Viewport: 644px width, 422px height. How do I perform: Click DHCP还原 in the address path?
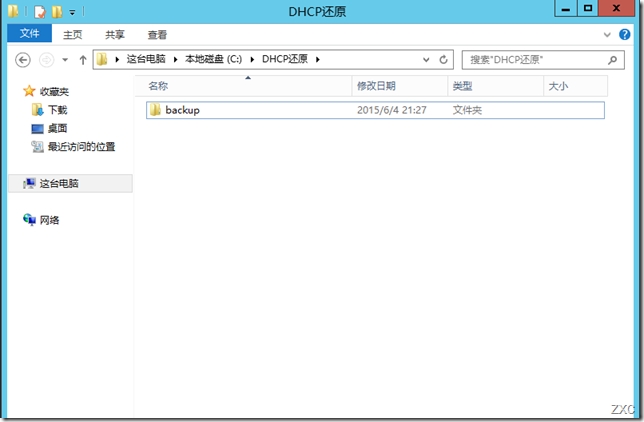click(x=285, y=59)
